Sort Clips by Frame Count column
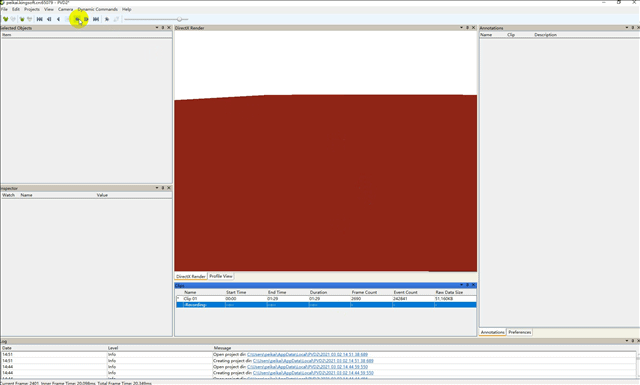 tap(364, 292)
